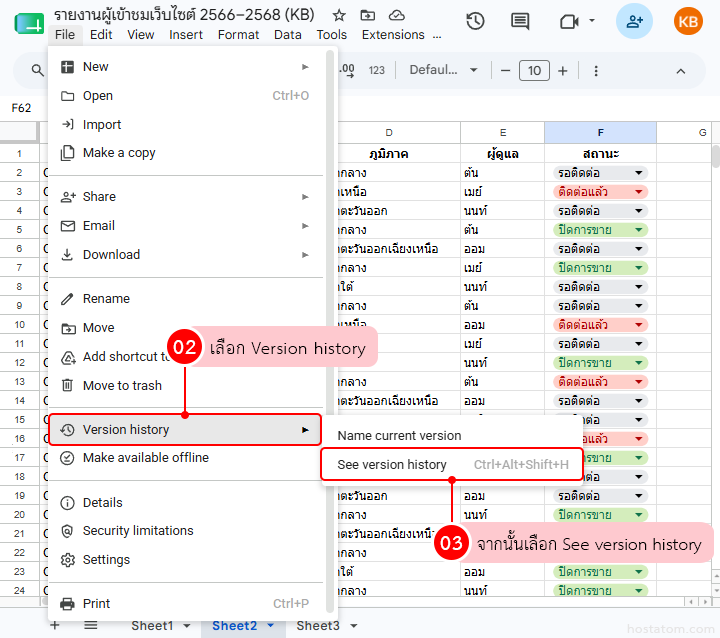Open the three-dot more toolbar options

click(x=596, y=71)
